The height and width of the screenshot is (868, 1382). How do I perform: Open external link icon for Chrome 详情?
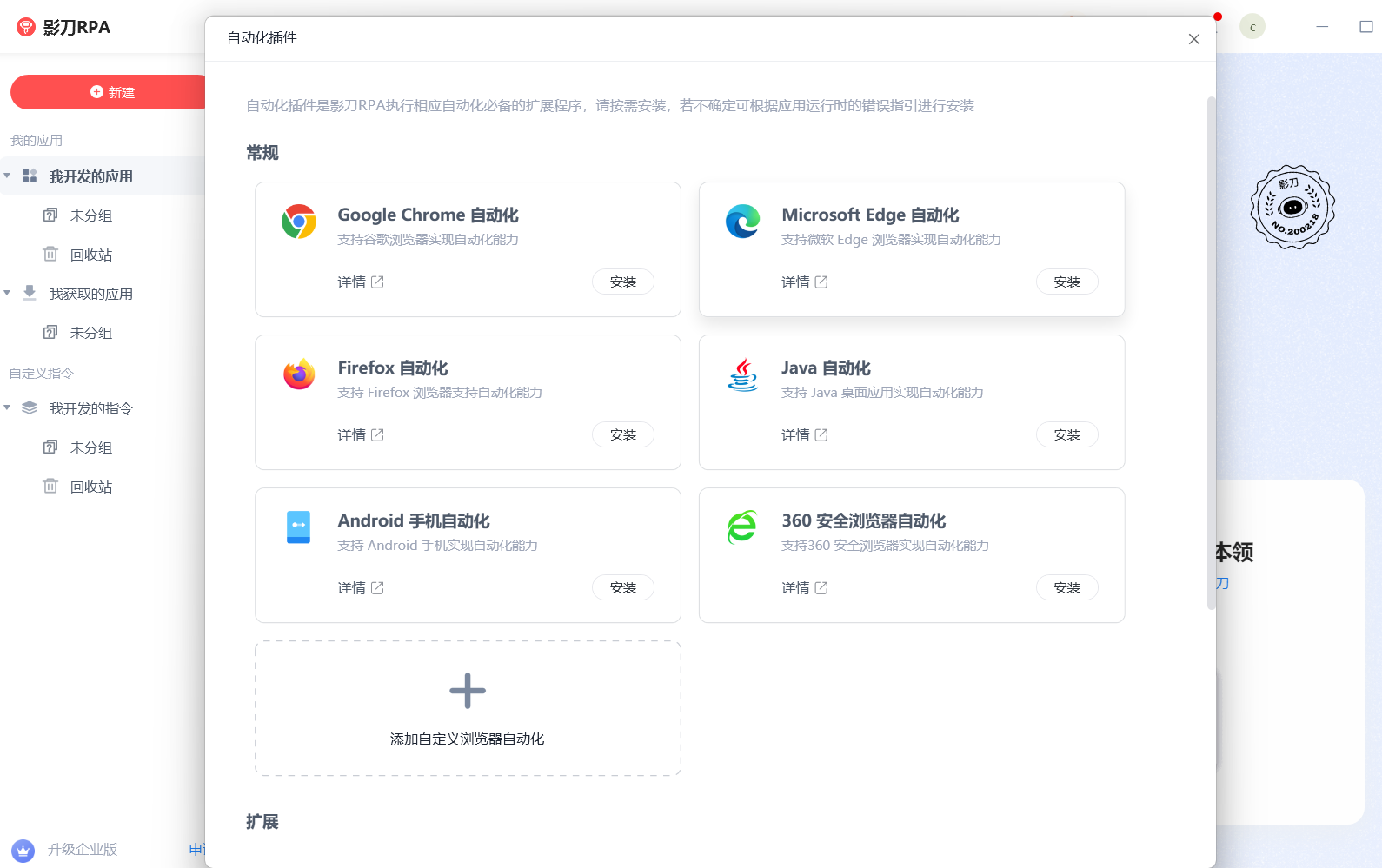point(377,282)
